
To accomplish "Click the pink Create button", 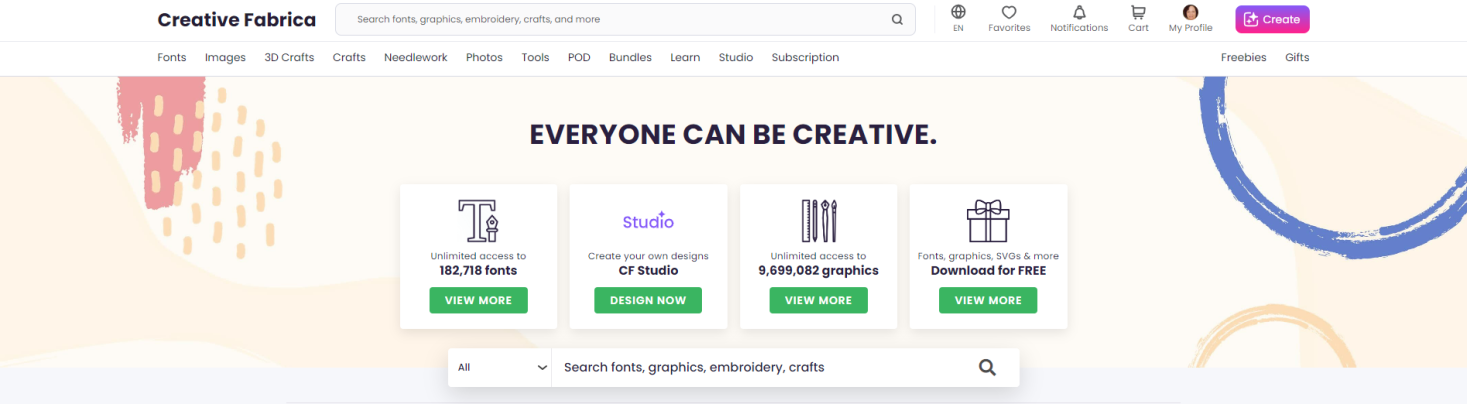I will click(x=1272, y=19).
